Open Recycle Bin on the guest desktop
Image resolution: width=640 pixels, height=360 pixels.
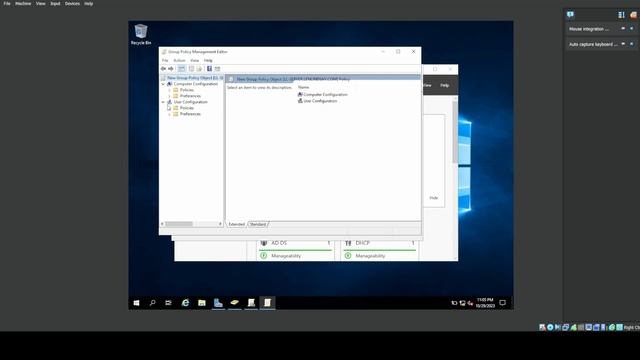(x=141, y=34)
